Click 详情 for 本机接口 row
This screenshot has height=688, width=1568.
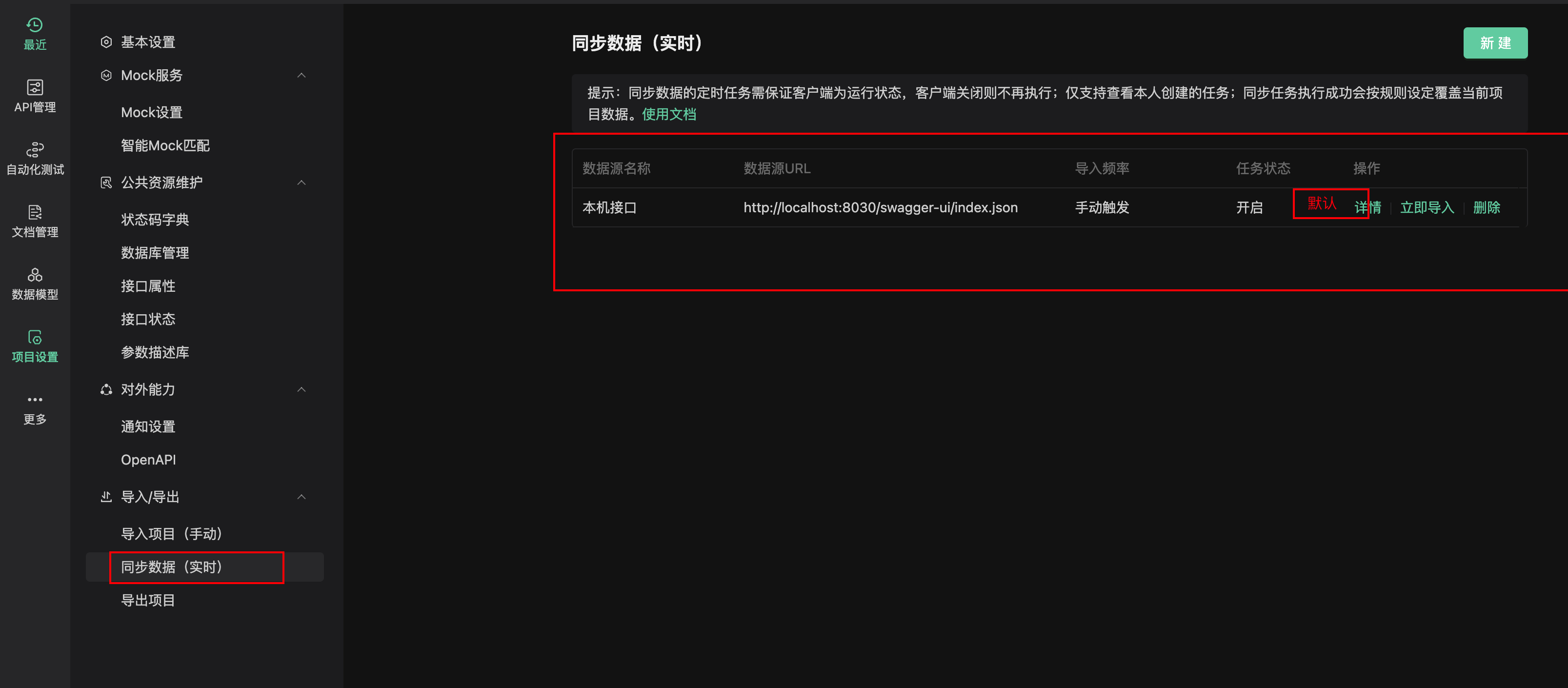pyautogui.click(x=1368, y=207)
